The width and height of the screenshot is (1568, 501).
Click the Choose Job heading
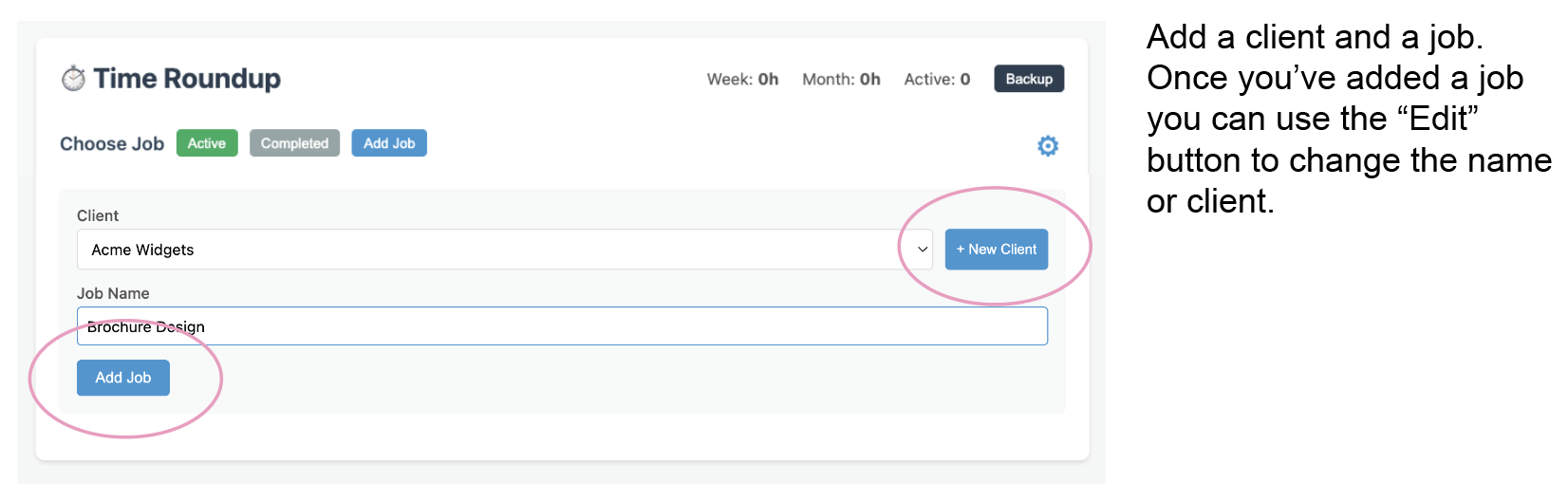coord(112,144)
